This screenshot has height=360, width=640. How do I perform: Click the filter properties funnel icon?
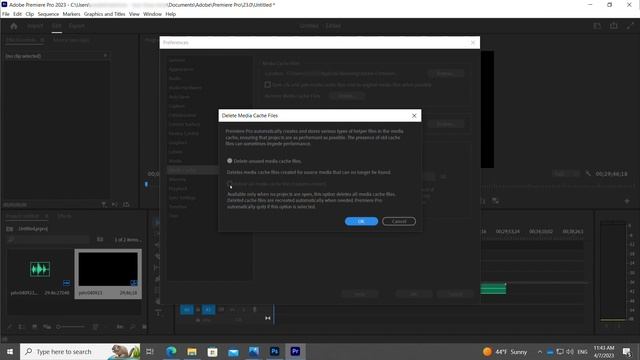point(104,204)
